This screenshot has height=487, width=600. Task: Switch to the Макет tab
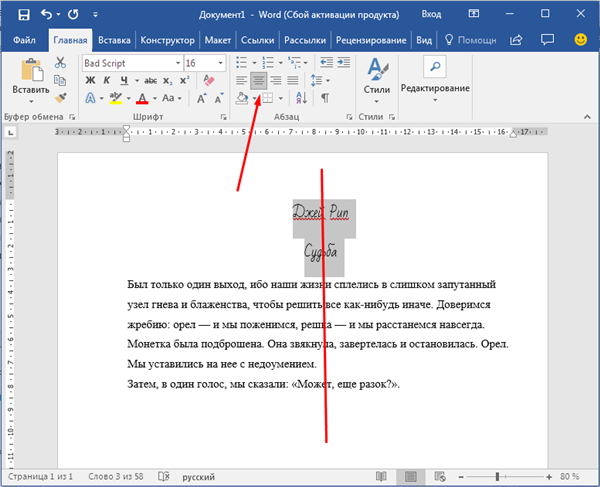pos(218,40)
